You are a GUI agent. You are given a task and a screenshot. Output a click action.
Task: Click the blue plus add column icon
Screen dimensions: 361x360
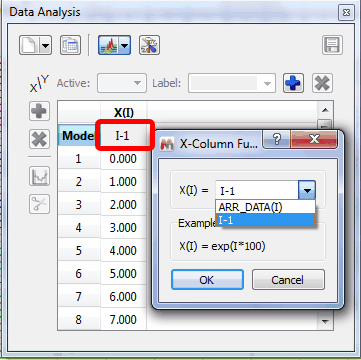[x=293, y=83]
